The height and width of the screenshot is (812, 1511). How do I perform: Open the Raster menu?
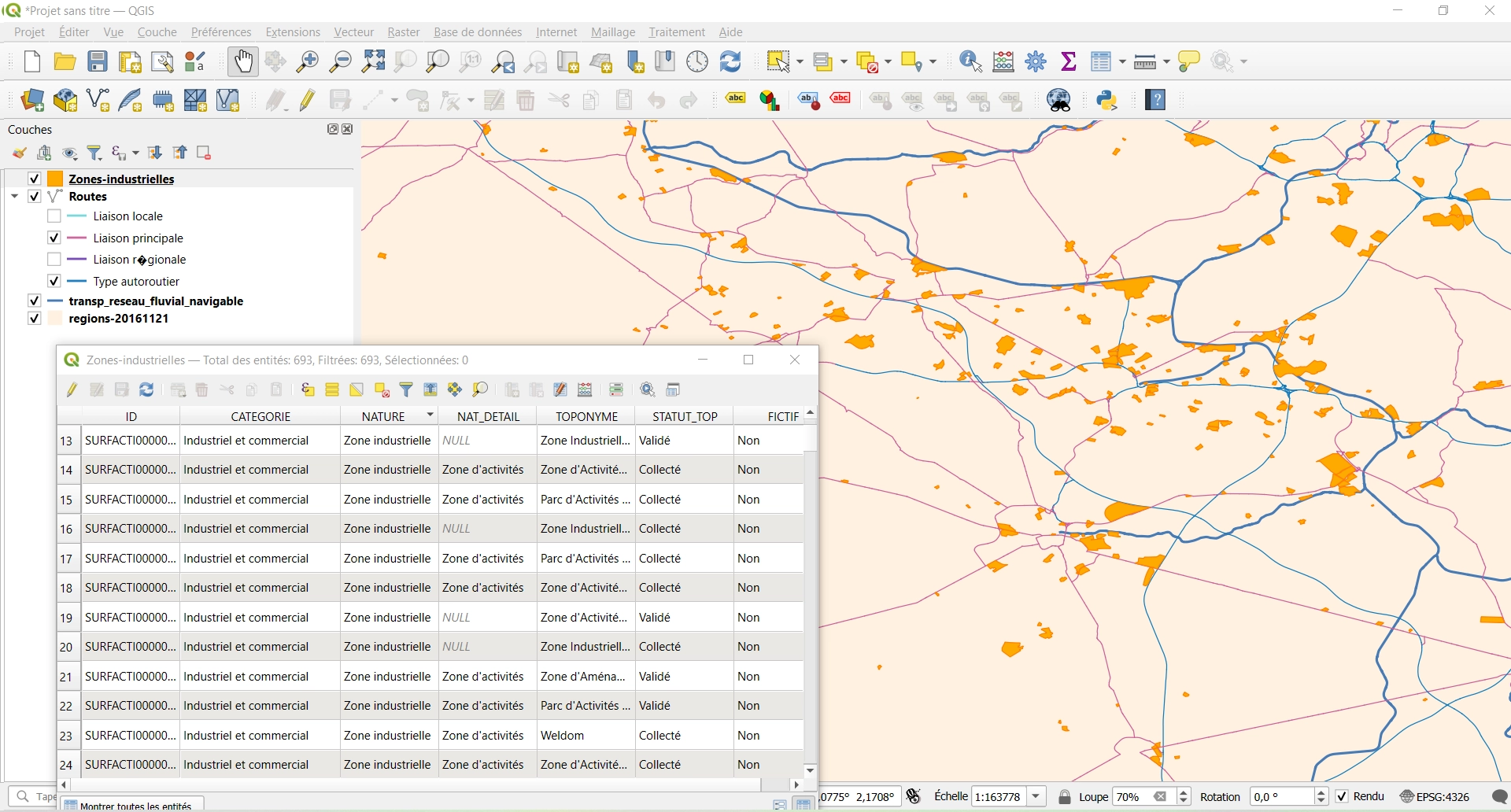[x=404, y=32]
